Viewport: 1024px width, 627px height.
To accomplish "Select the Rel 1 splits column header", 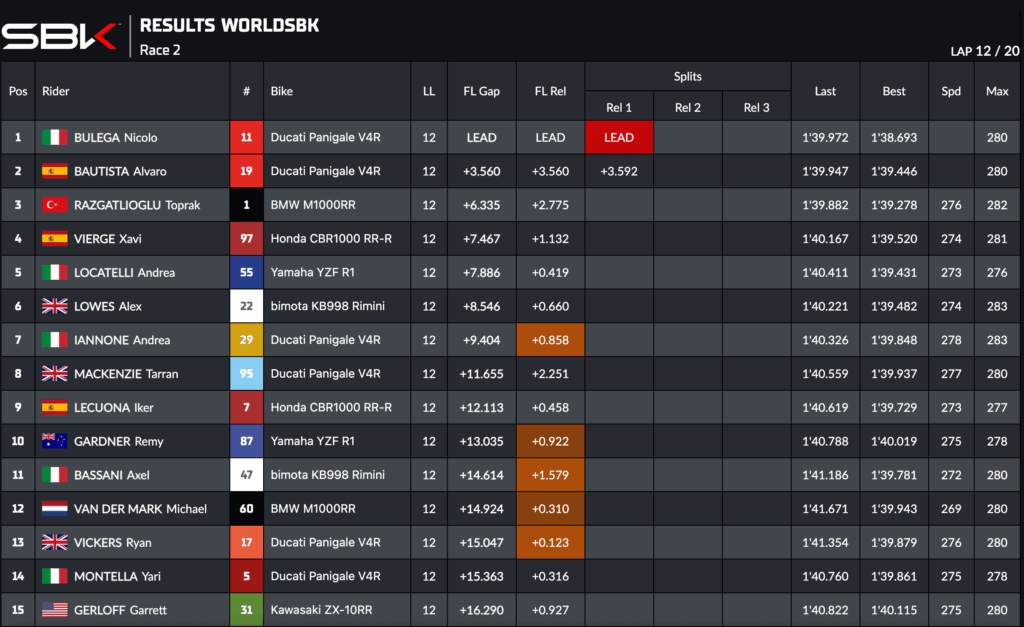I will pyautogui.click(x=619, y=108).
